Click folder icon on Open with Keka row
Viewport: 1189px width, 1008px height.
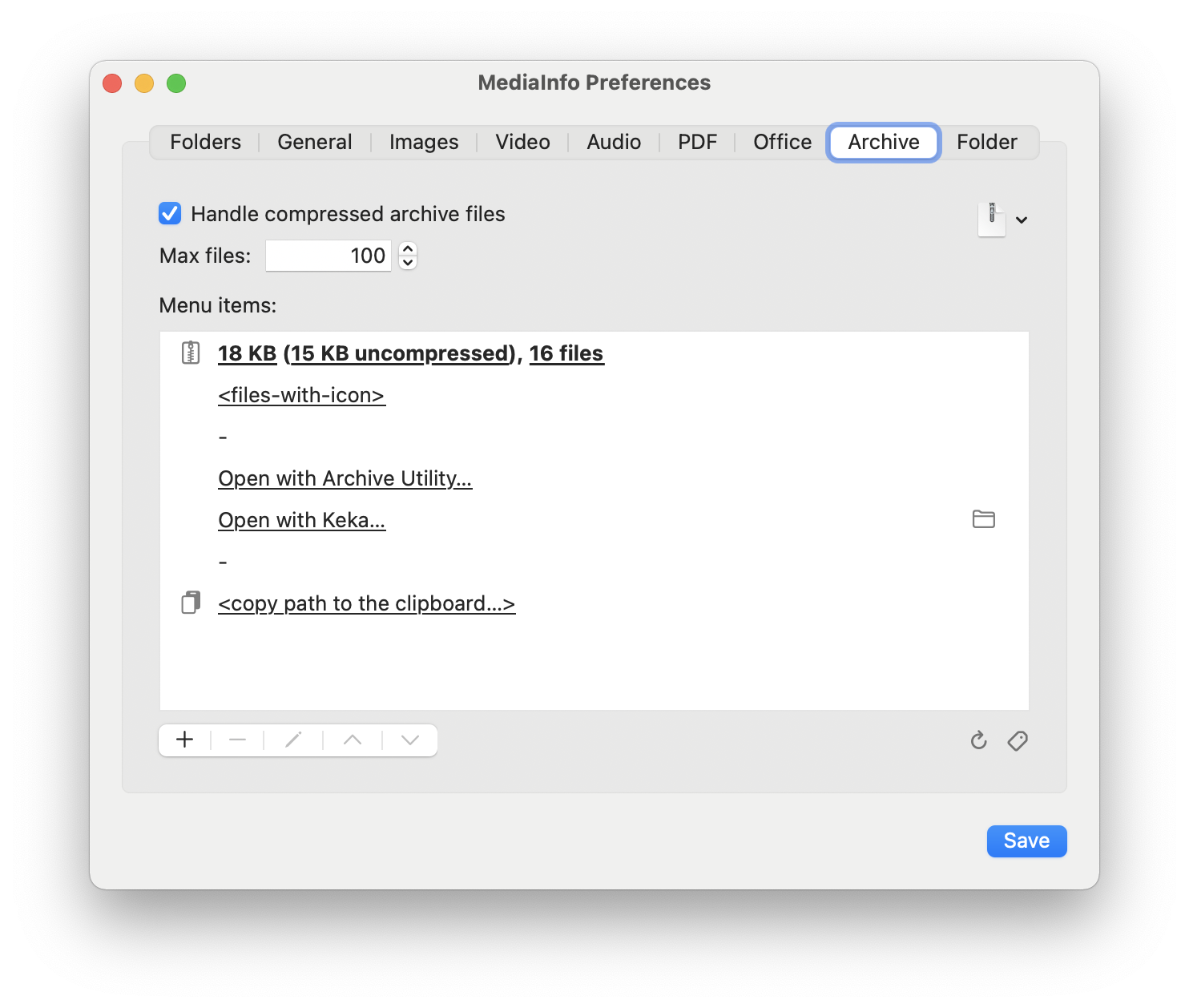(984, 519)
